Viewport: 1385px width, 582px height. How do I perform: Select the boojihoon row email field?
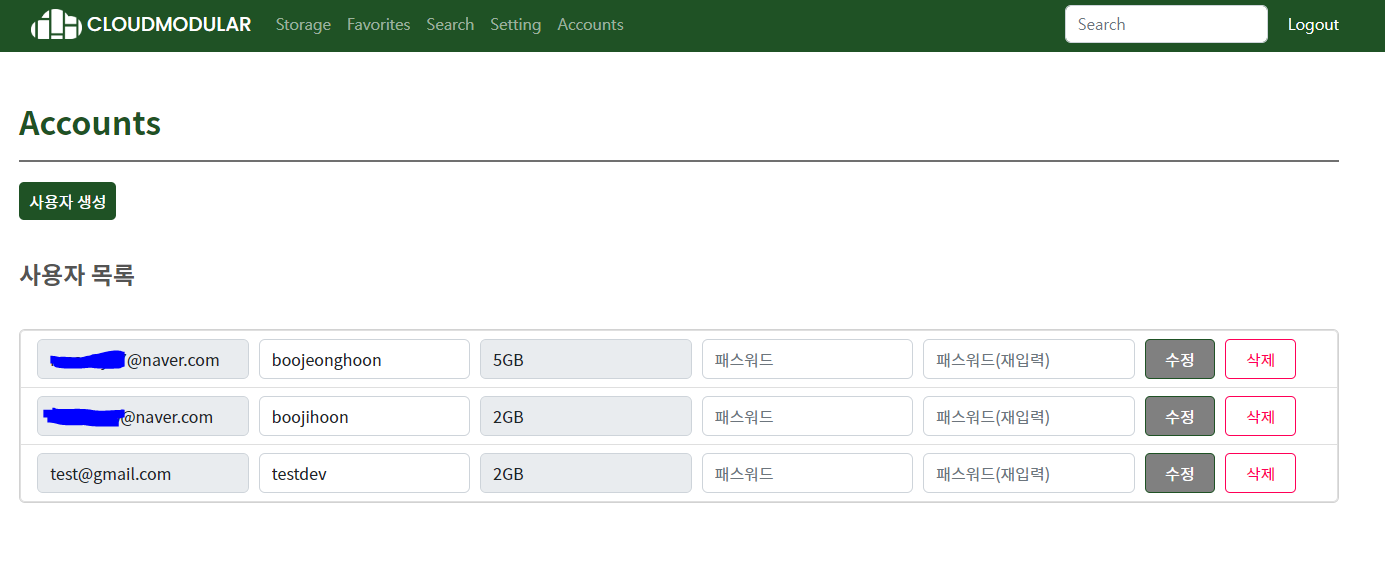[x=143, y=416]
